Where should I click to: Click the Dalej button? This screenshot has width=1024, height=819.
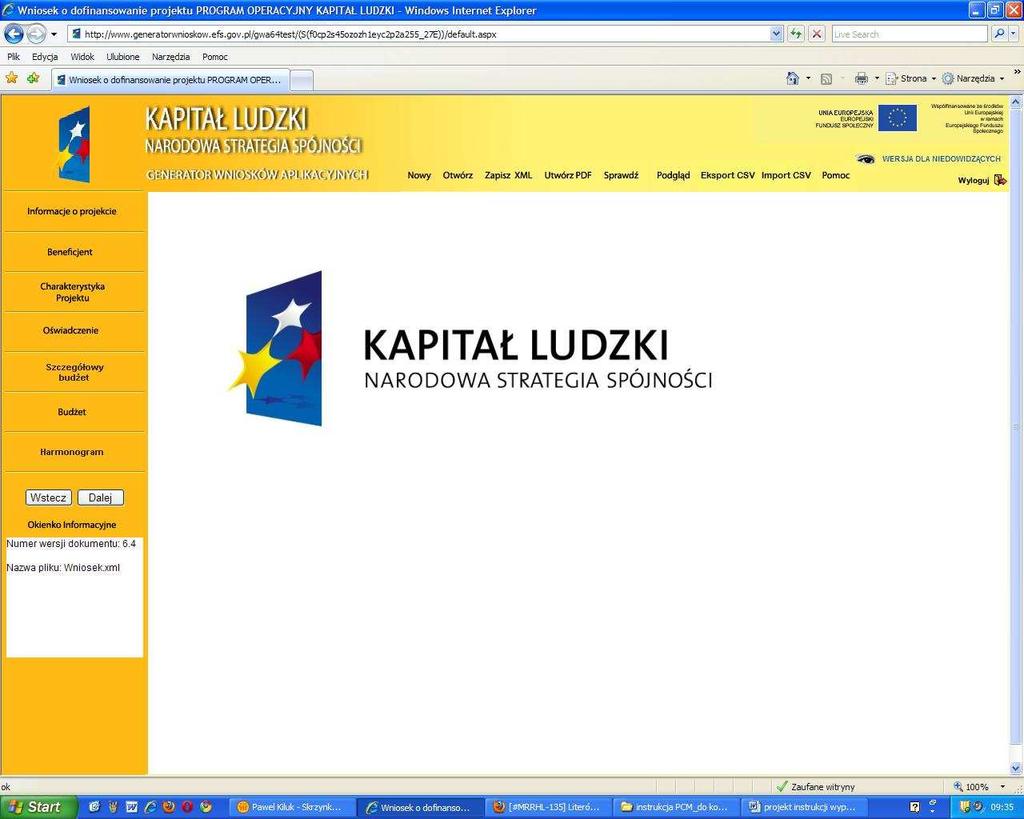click(100, 498)
